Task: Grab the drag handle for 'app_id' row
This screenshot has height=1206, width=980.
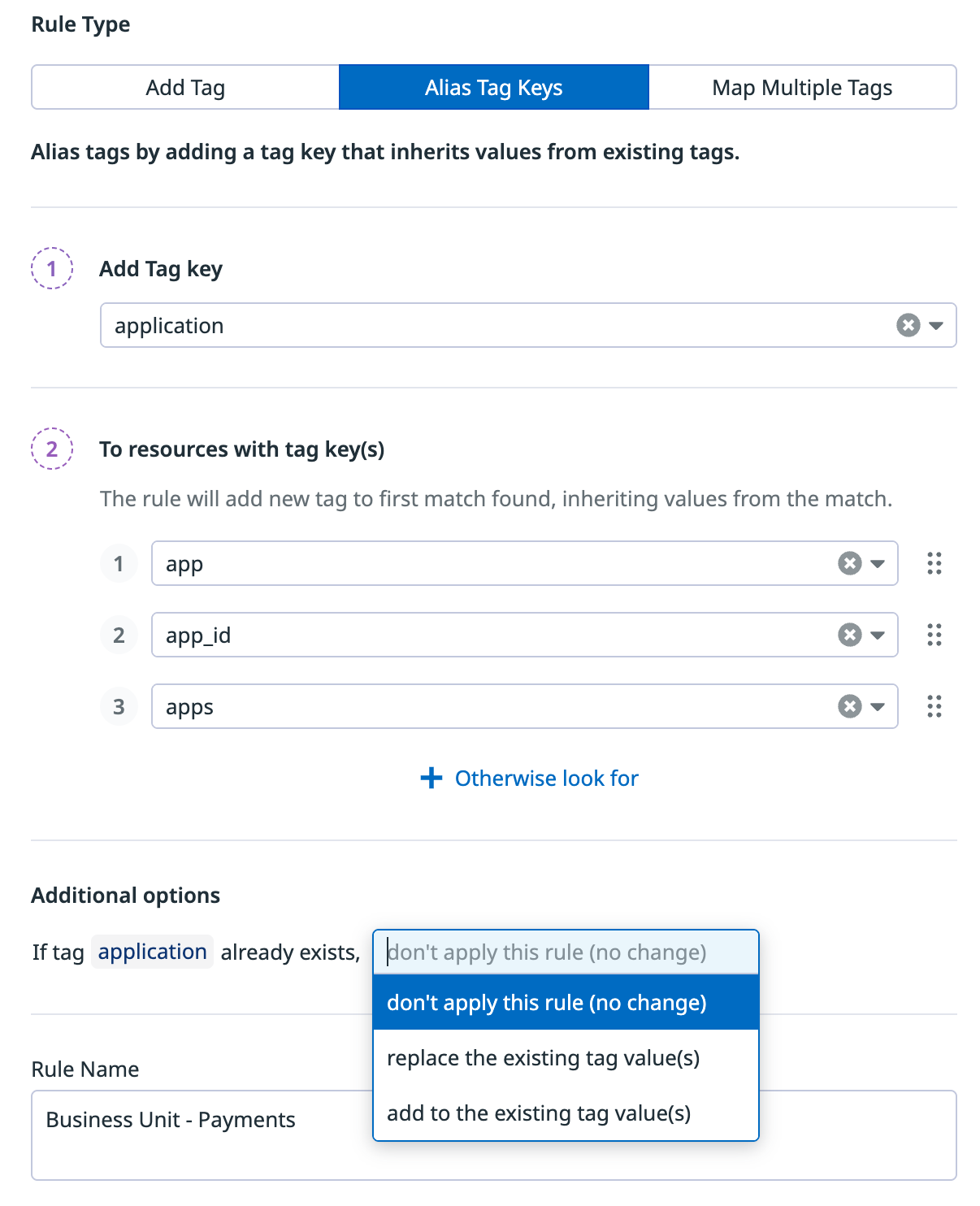Action: coord(934,635)
